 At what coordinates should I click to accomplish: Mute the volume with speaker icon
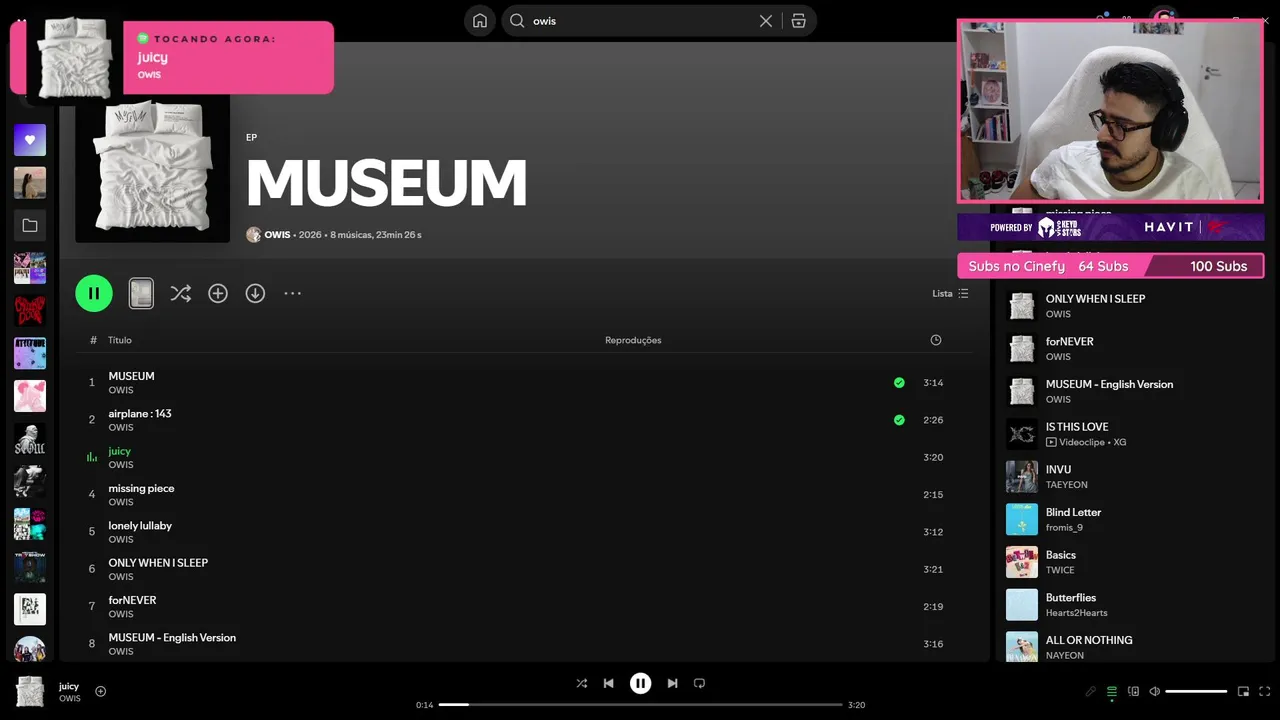coord(1154,691)
